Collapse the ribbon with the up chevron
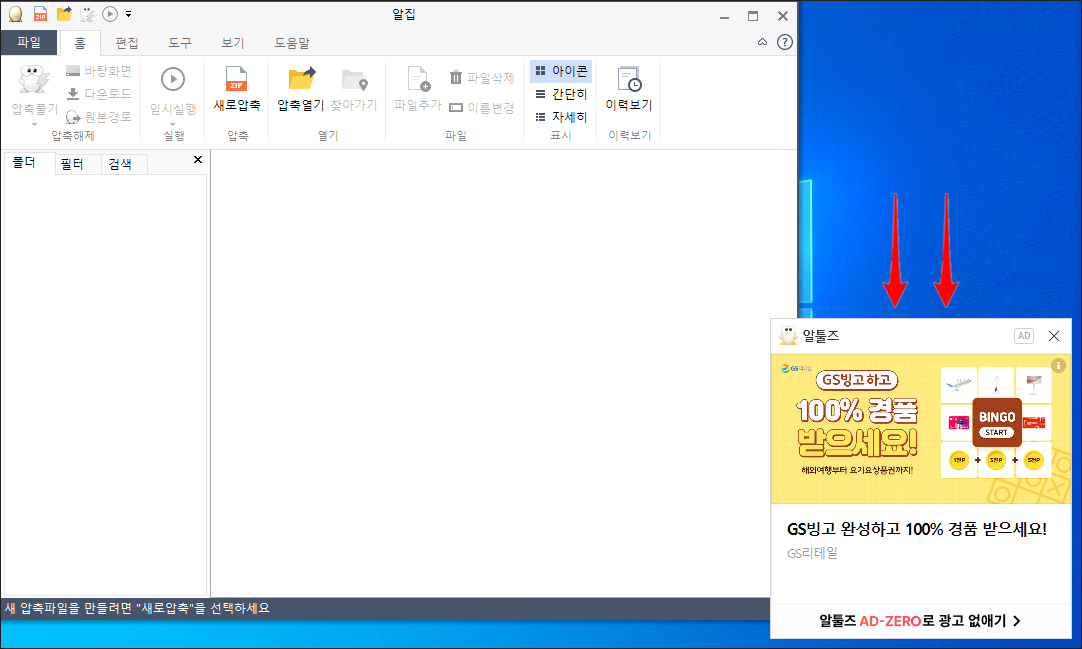The image size is (1082, 649). click(x=763, y=42)
